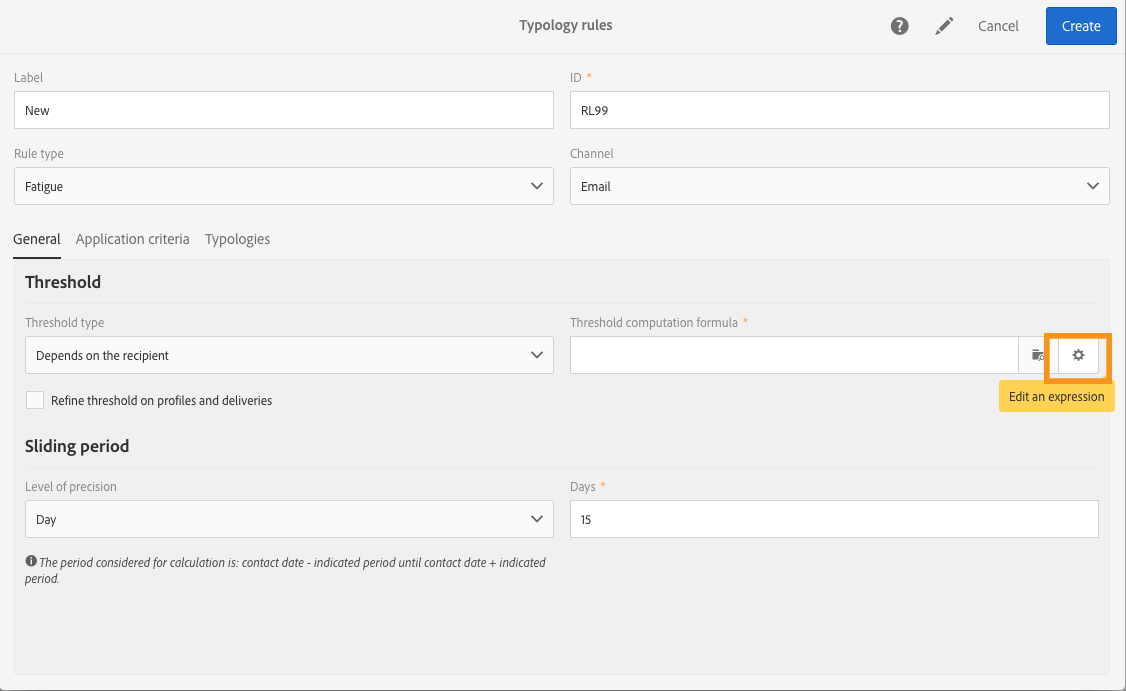
Task: Click the Days input field
Action: [x=834, y=519]
